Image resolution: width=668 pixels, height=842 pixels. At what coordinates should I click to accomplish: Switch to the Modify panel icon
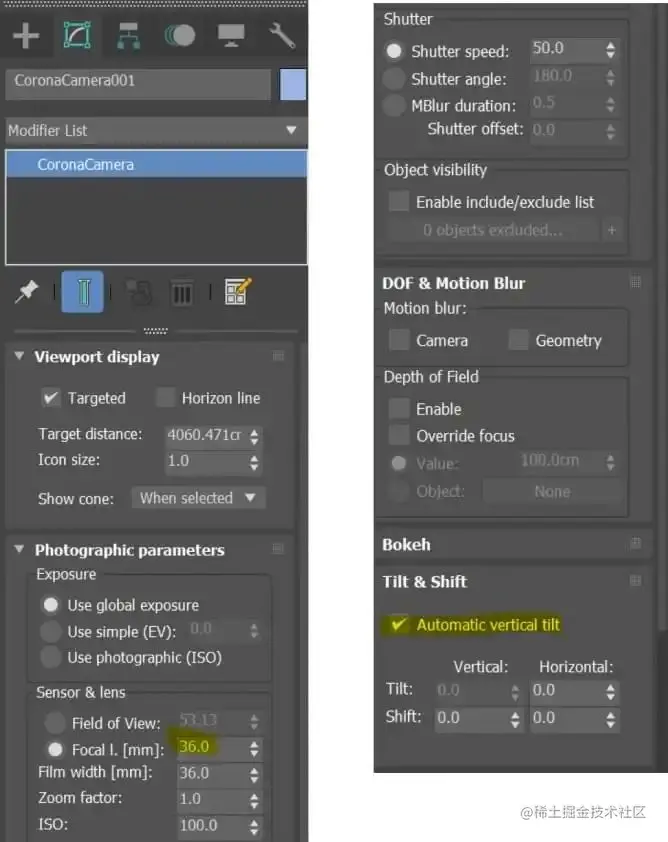tap(77, 35)
